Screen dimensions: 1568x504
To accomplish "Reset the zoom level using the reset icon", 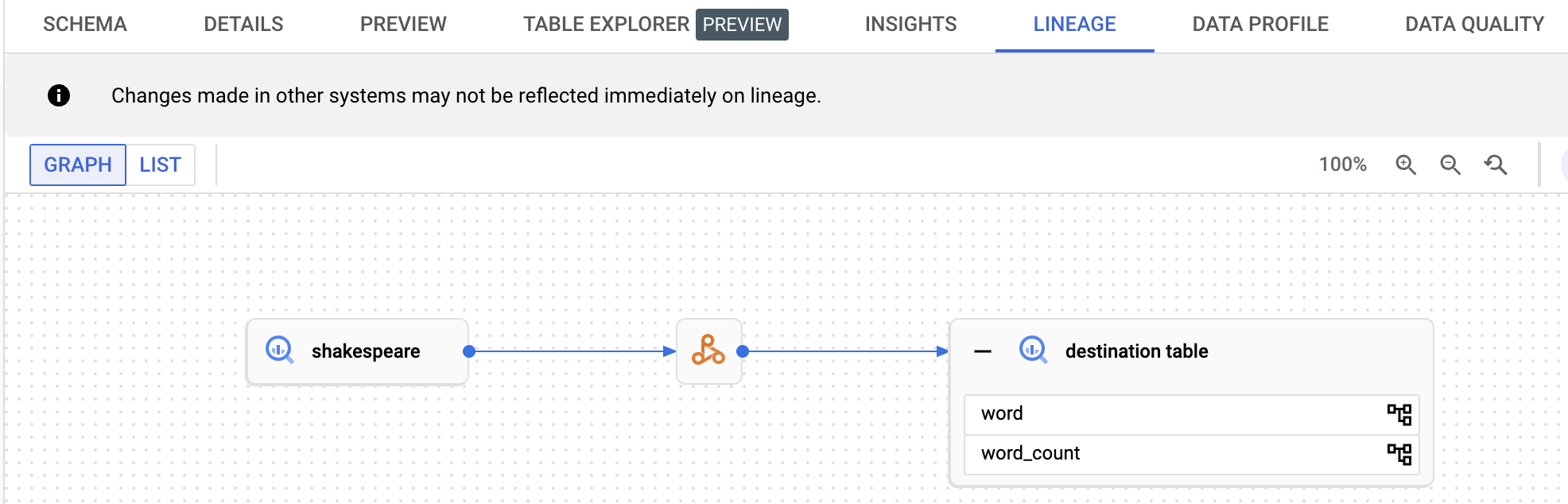I will [1496, 165].
